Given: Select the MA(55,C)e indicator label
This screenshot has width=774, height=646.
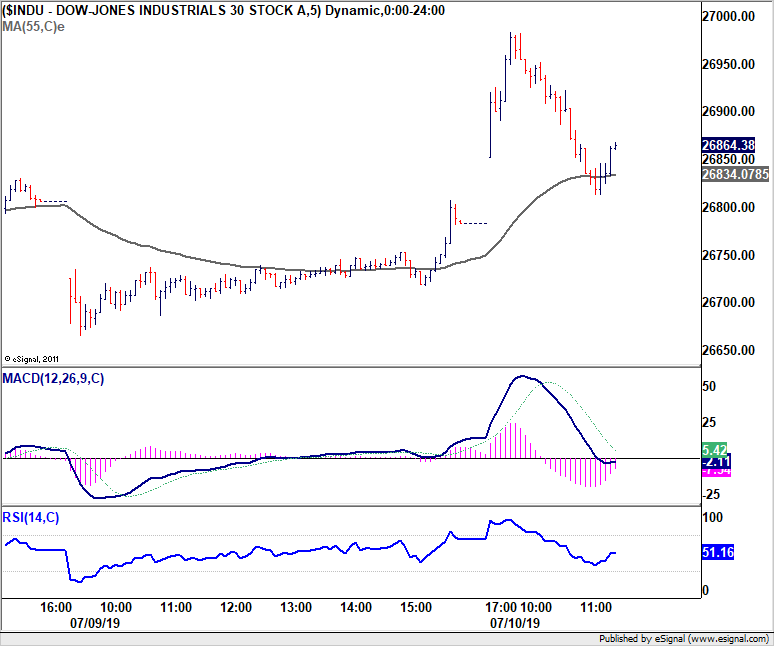Looking at the screenshot, I should [33, 27].
